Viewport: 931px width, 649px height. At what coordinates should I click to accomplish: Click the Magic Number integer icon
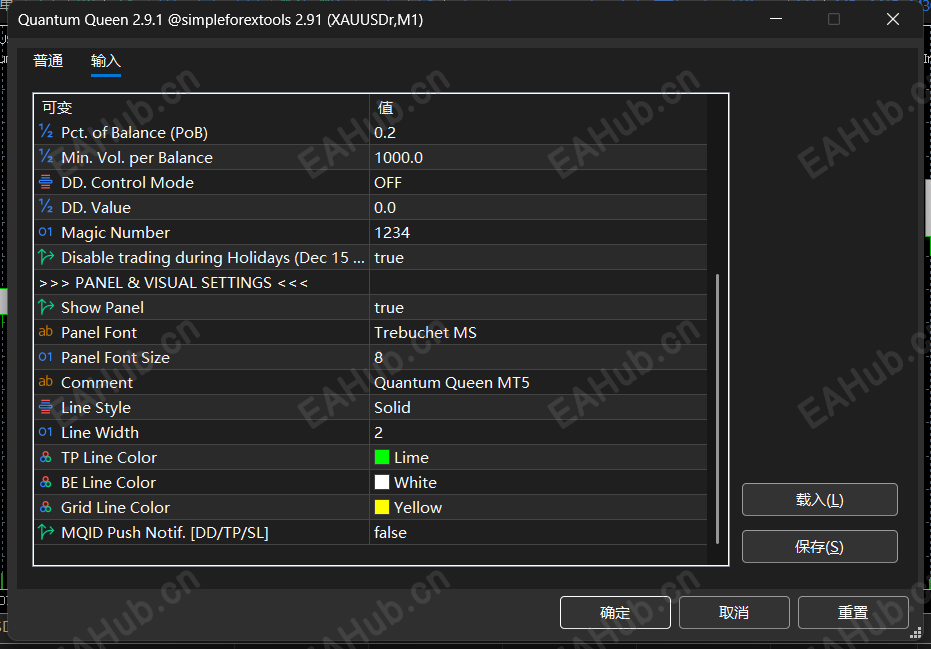(46, 232)
